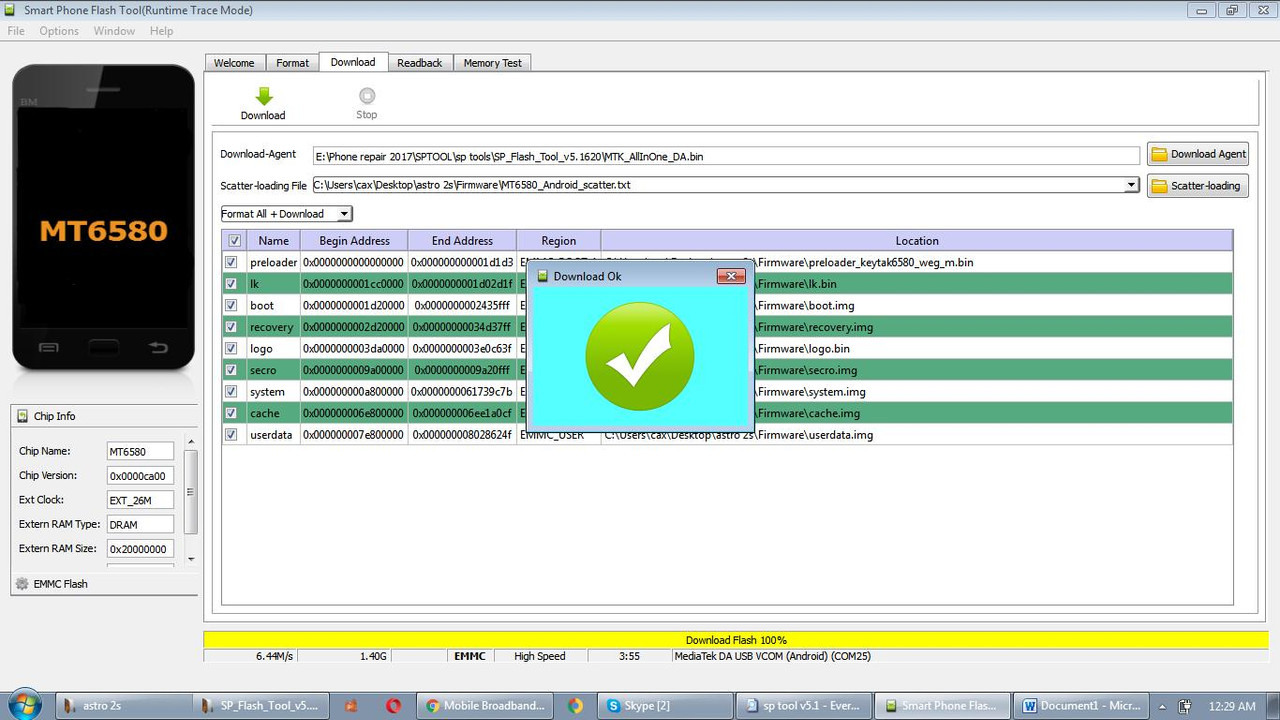Screen dimensions: 1280x720
Task: Click the End Address column header
Action: (462, 241)
